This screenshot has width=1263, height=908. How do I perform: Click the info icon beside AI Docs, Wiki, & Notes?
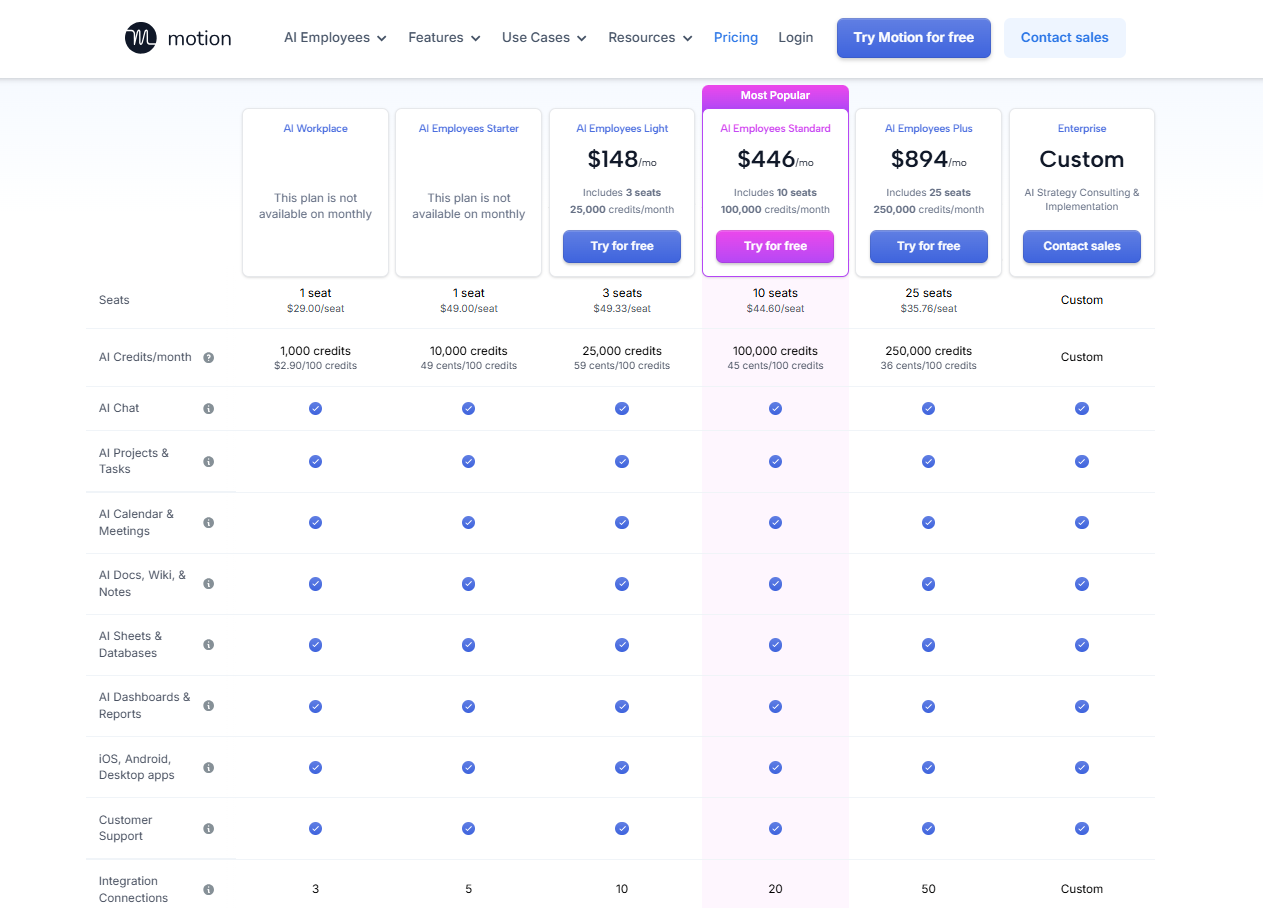pyautogui.click(x=209, y=583)
